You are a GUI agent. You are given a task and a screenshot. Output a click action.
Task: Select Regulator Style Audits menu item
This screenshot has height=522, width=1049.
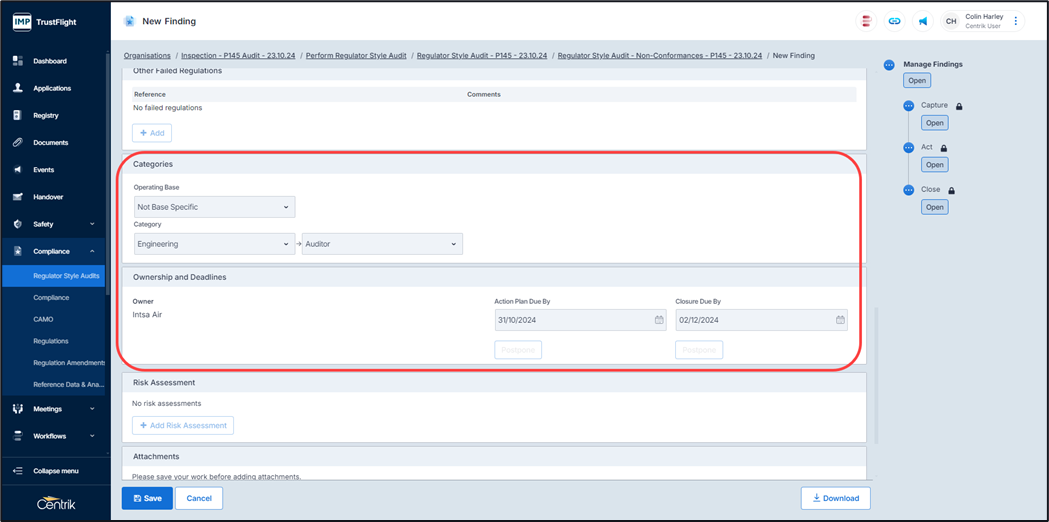pyautogui.click(x=66, y=276)
